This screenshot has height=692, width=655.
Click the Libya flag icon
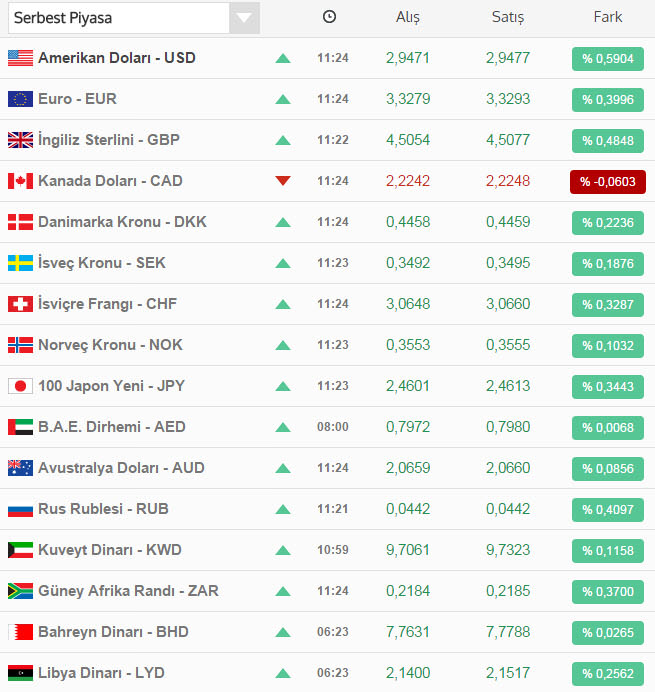[x=20, y=673]
